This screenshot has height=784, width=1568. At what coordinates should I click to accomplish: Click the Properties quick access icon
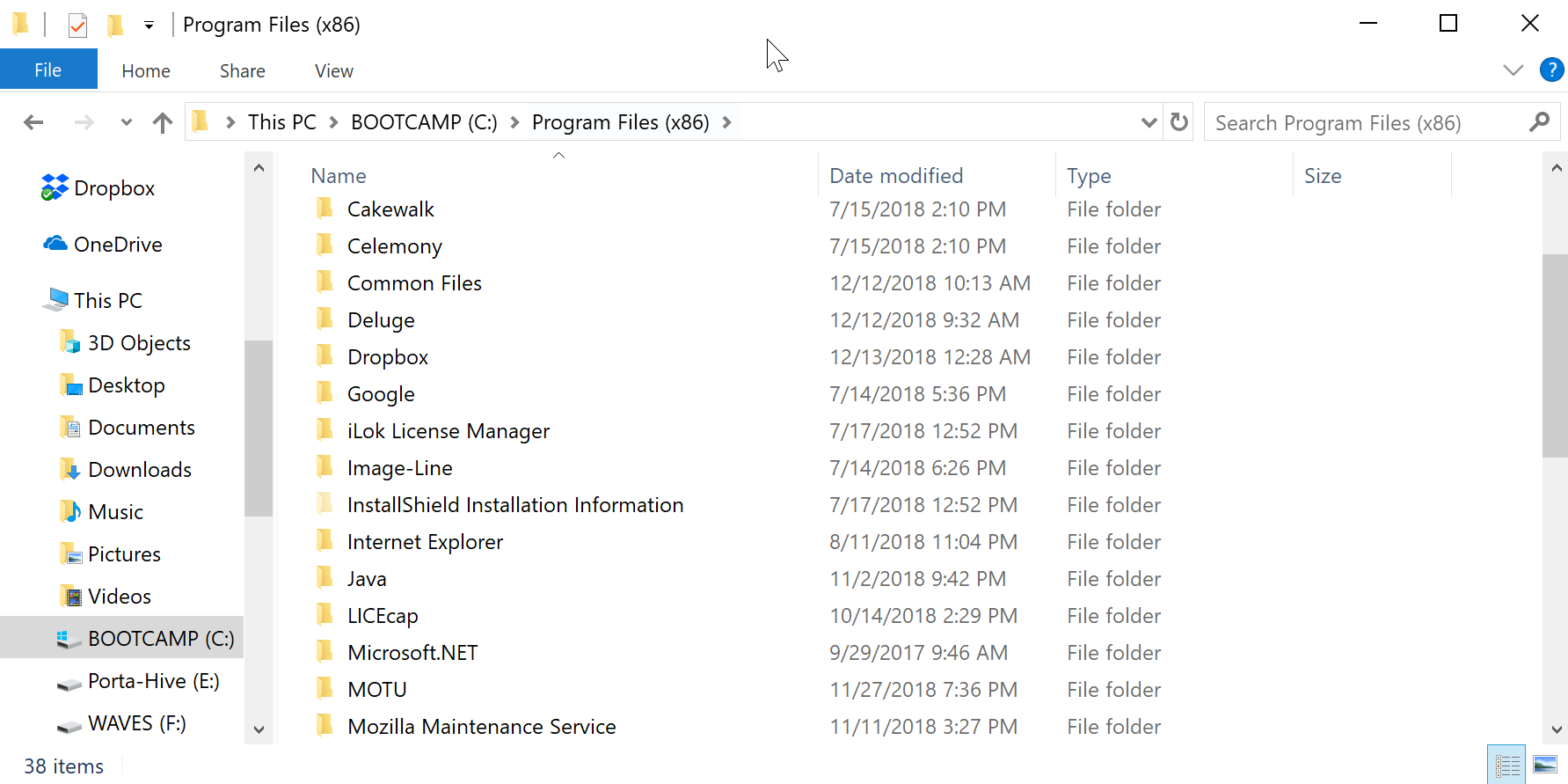click(78, 25)
